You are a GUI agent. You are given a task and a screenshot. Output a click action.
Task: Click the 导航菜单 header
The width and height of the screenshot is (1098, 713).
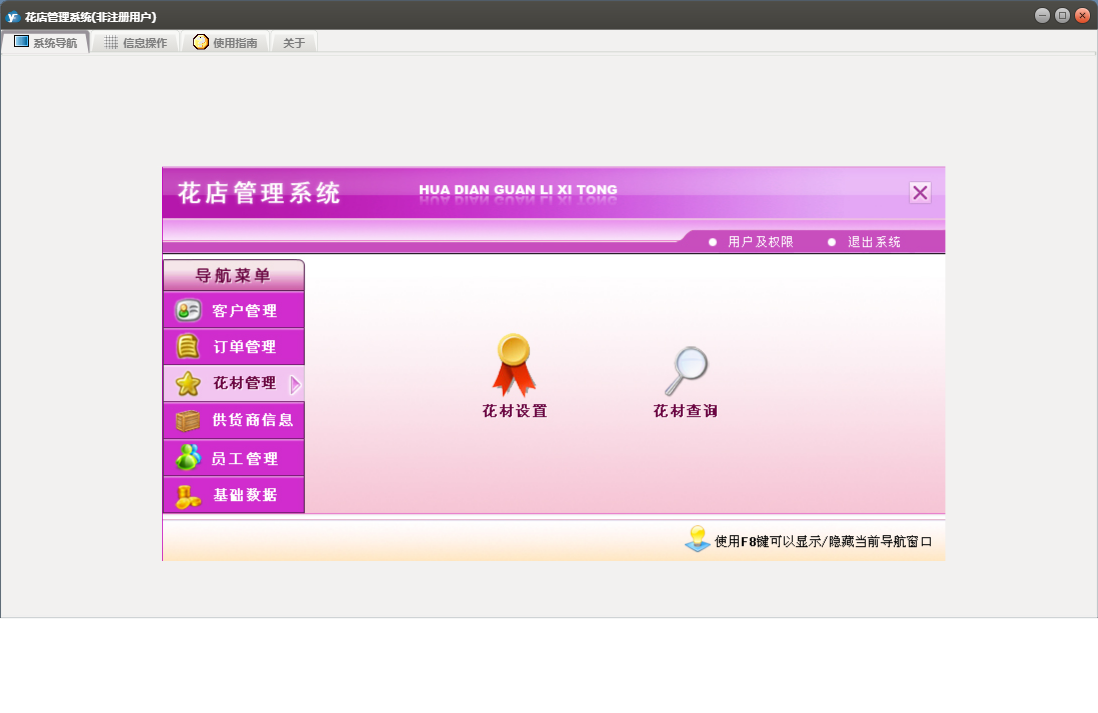coord(234,275)
